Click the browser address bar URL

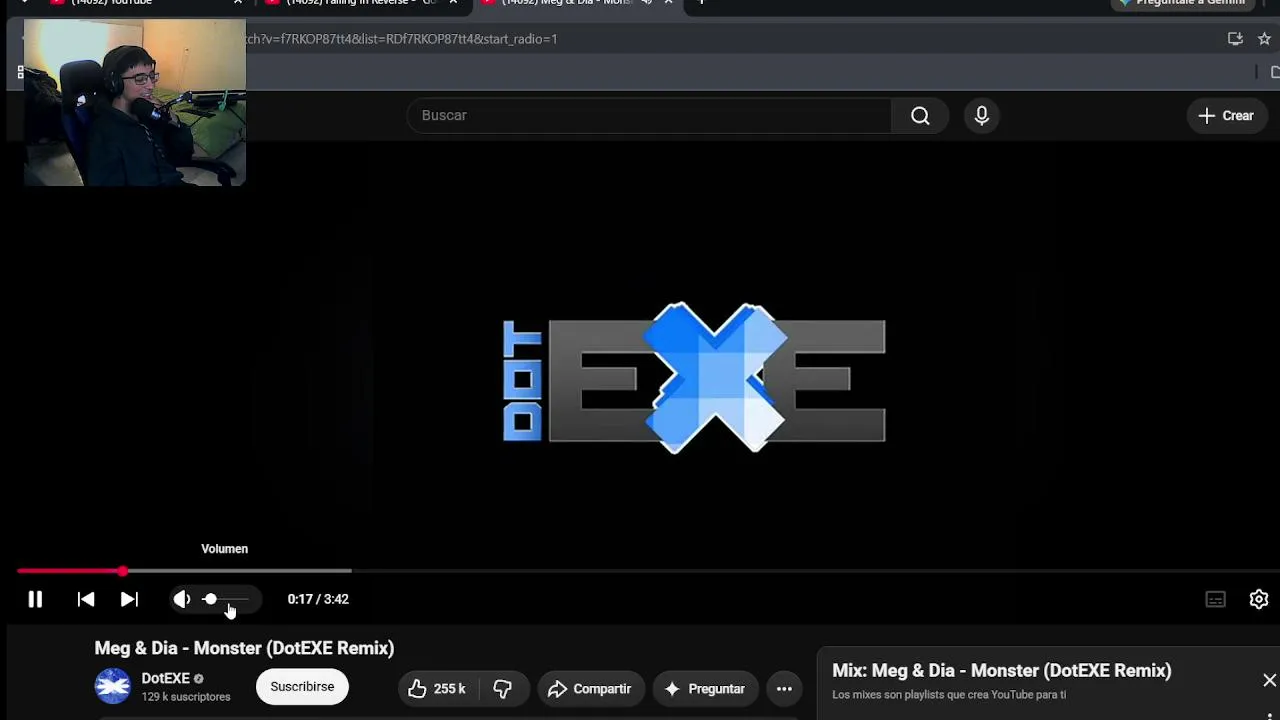pos(401,39)
